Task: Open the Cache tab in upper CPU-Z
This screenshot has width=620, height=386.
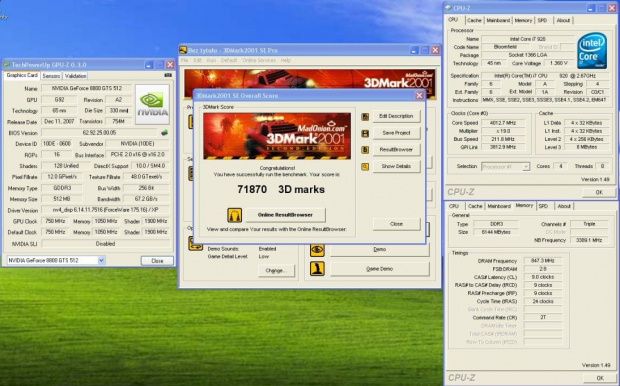Action: 474,21
